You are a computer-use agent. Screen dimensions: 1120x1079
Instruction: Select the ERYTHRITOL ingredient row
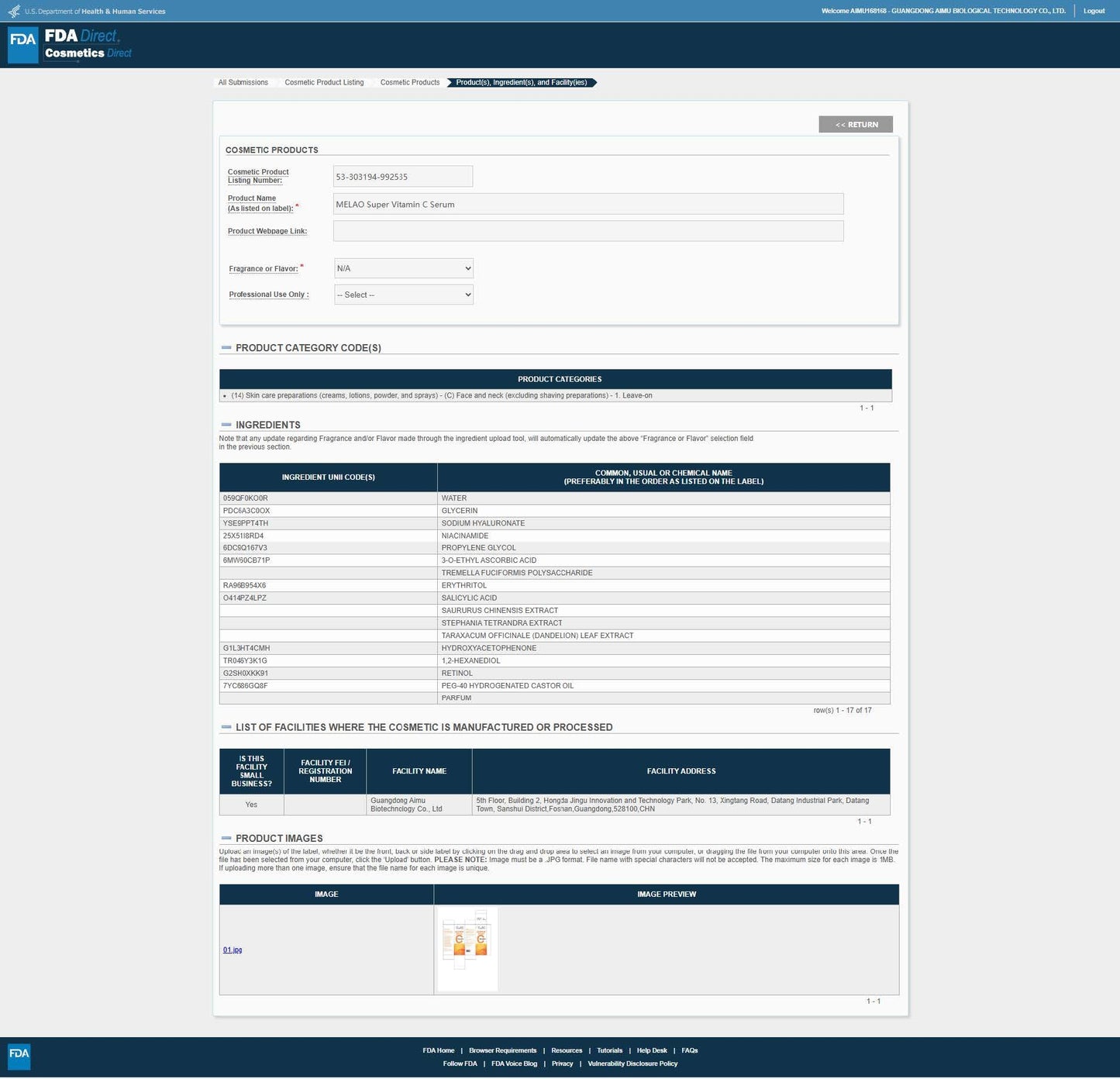[554, 585]
